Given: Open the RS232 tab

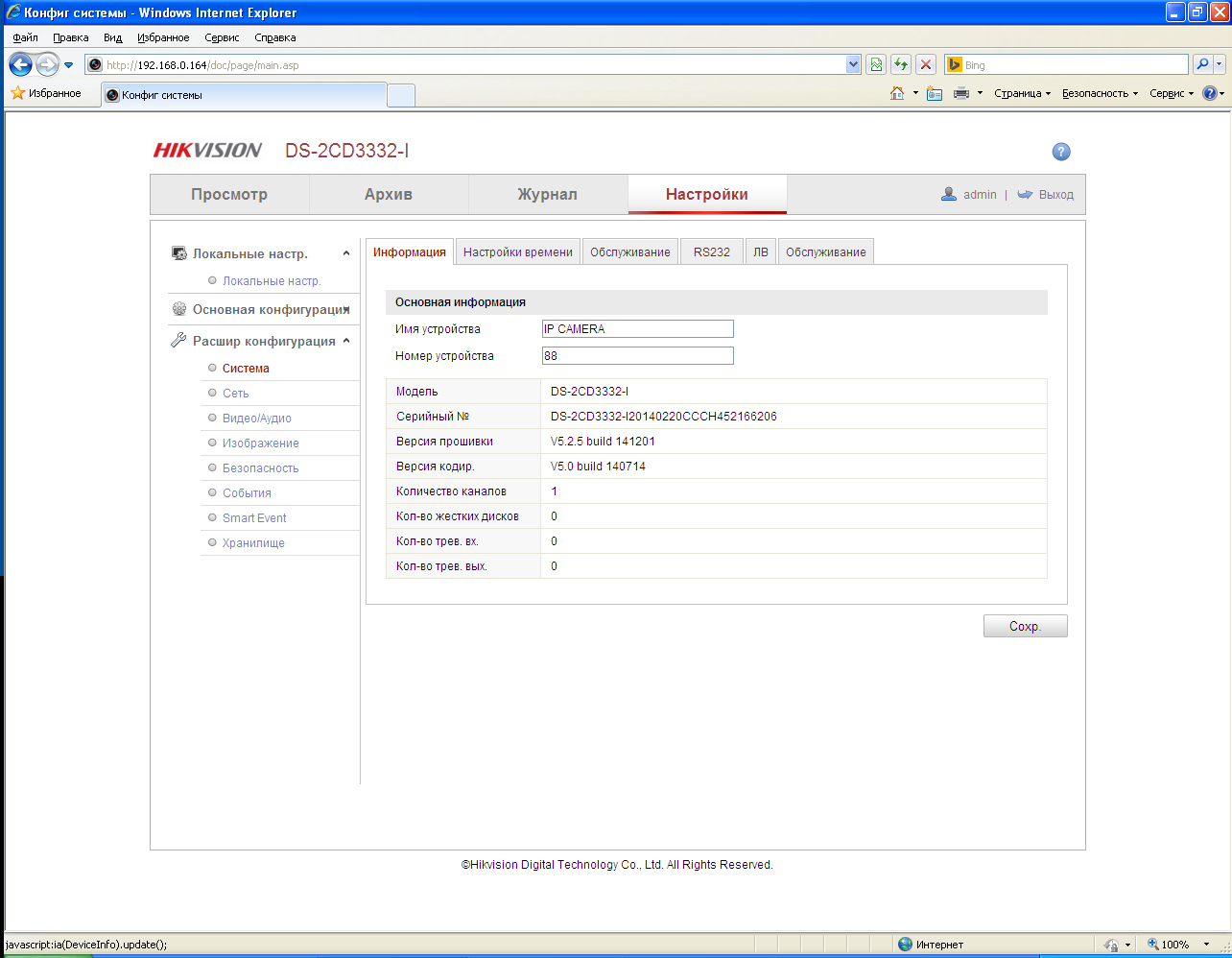Looking at the screenshot, I should point(712,251).
